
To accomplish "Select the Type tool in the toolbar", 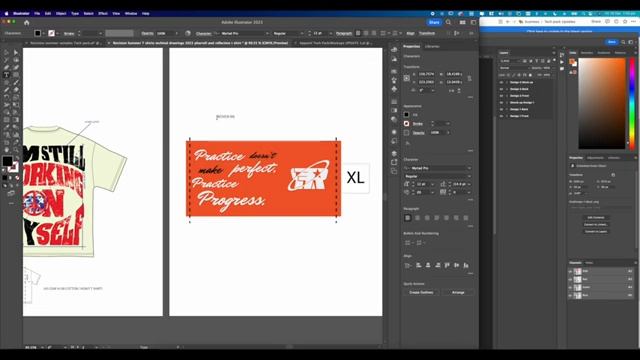I will [x=7, y=75].
